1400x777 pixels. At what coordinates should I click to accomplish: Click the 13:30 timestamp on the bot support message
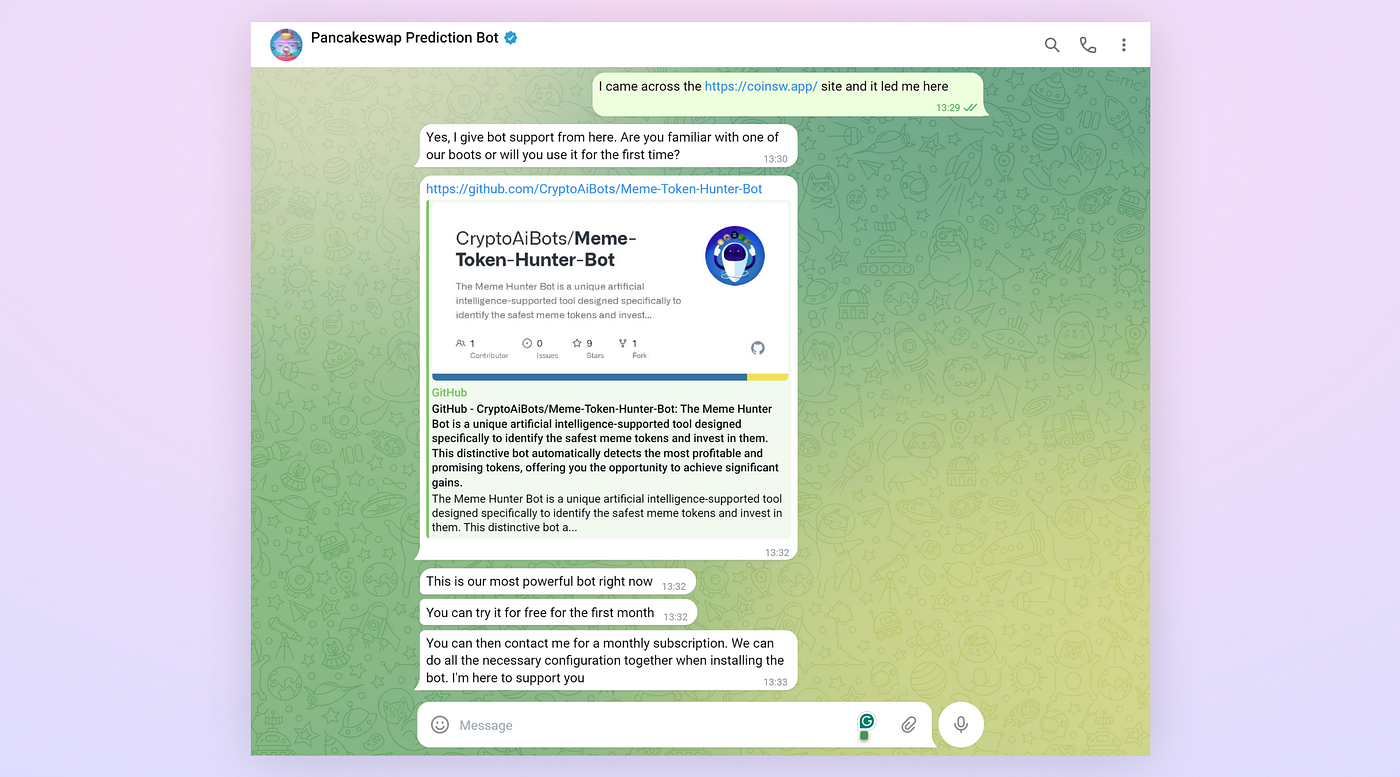(x=775, y=159)
